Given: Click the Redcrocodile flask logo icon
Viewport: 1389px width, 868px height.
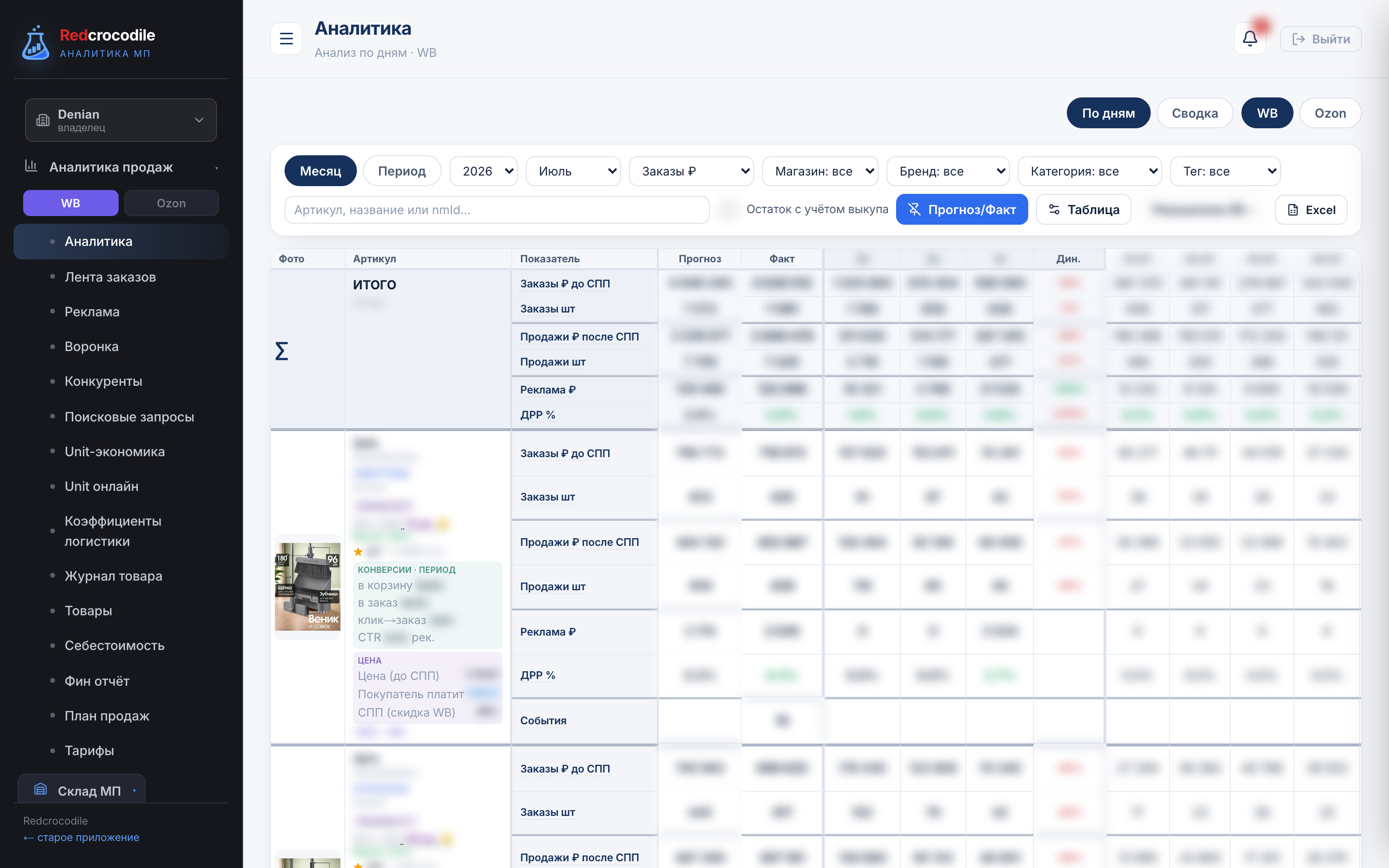Looking at the screenshot, I should (36, 43).
